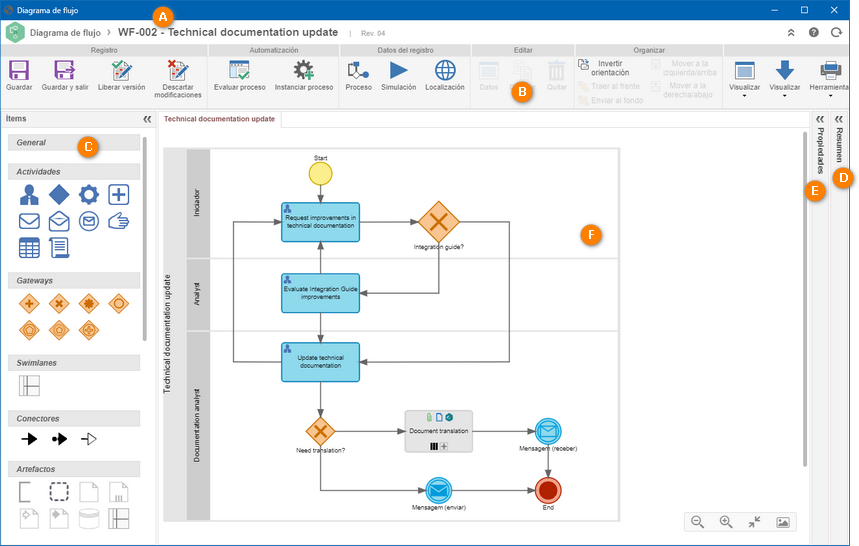This screenshot has width=859, height=546.
Task: Click Descartar modificaciones in the ribbon
Action: click(x=178, y=79)
